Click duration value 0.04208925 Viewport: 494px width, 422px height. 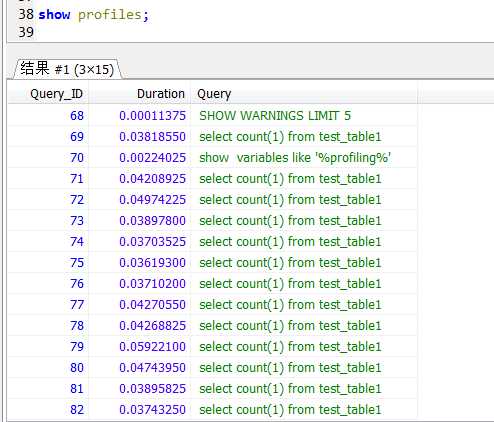coord(152,179)
